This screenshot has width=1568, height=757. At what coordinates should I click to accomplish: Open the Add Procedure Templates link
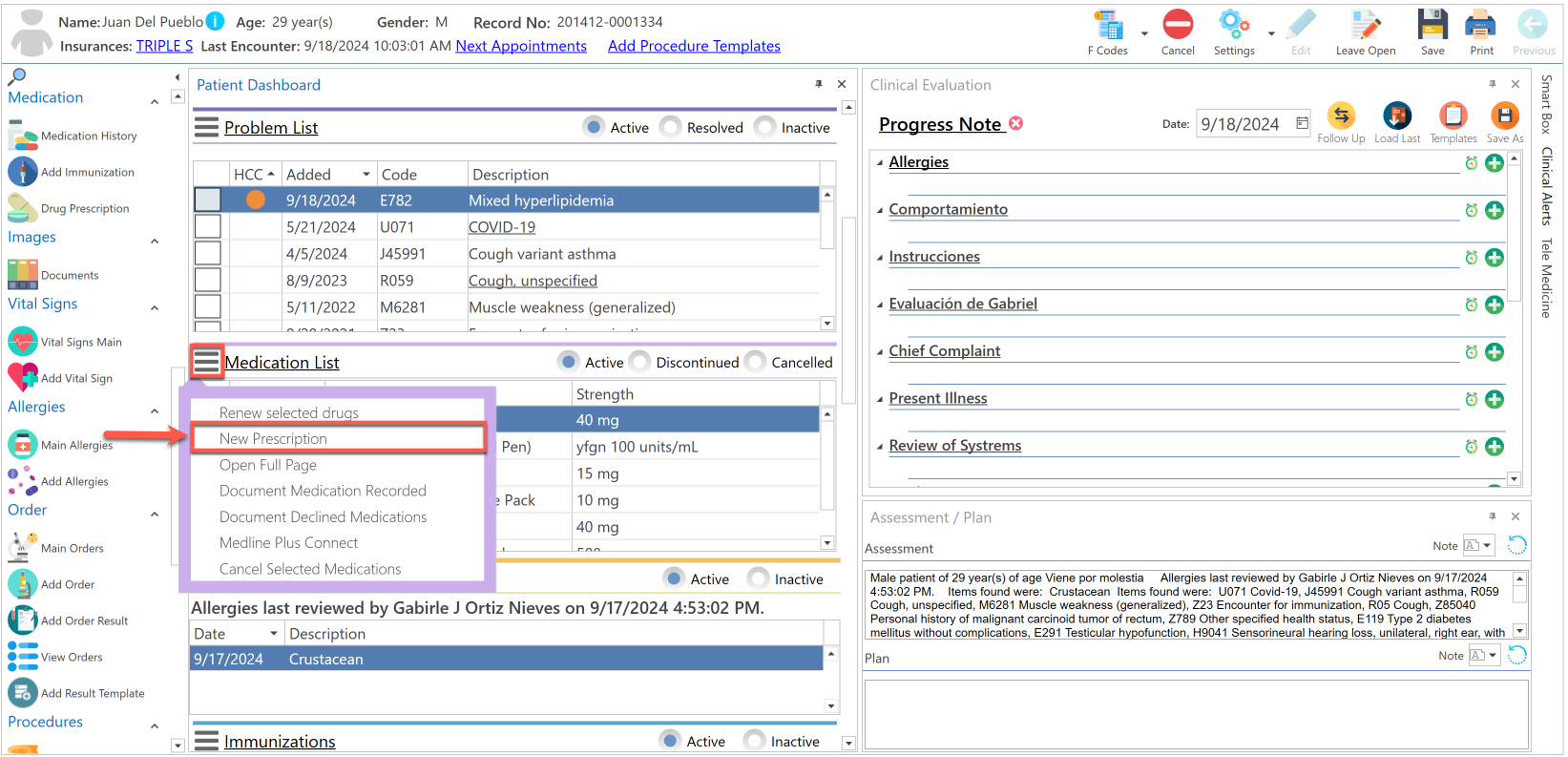pos(694,46)
